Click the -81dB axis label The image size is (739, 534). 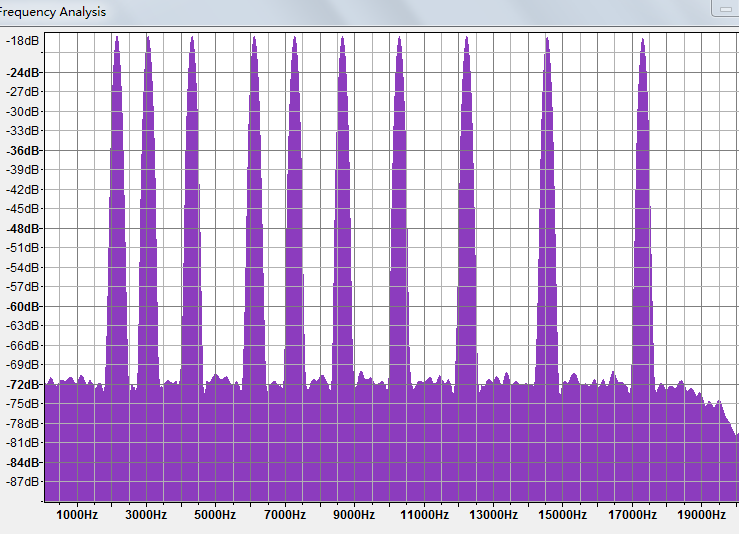coord(22,443)
